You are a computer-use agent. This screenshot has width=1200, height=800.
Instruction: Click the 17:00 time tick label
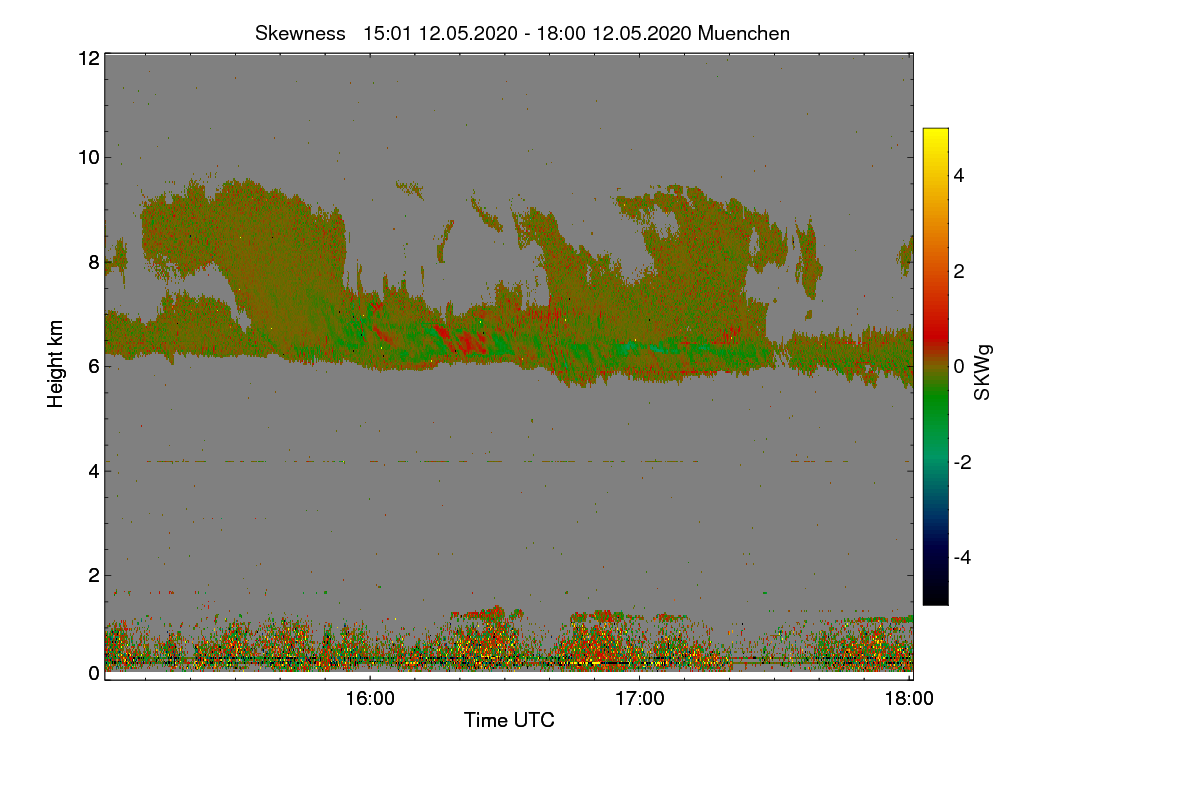tap(640, 699)
